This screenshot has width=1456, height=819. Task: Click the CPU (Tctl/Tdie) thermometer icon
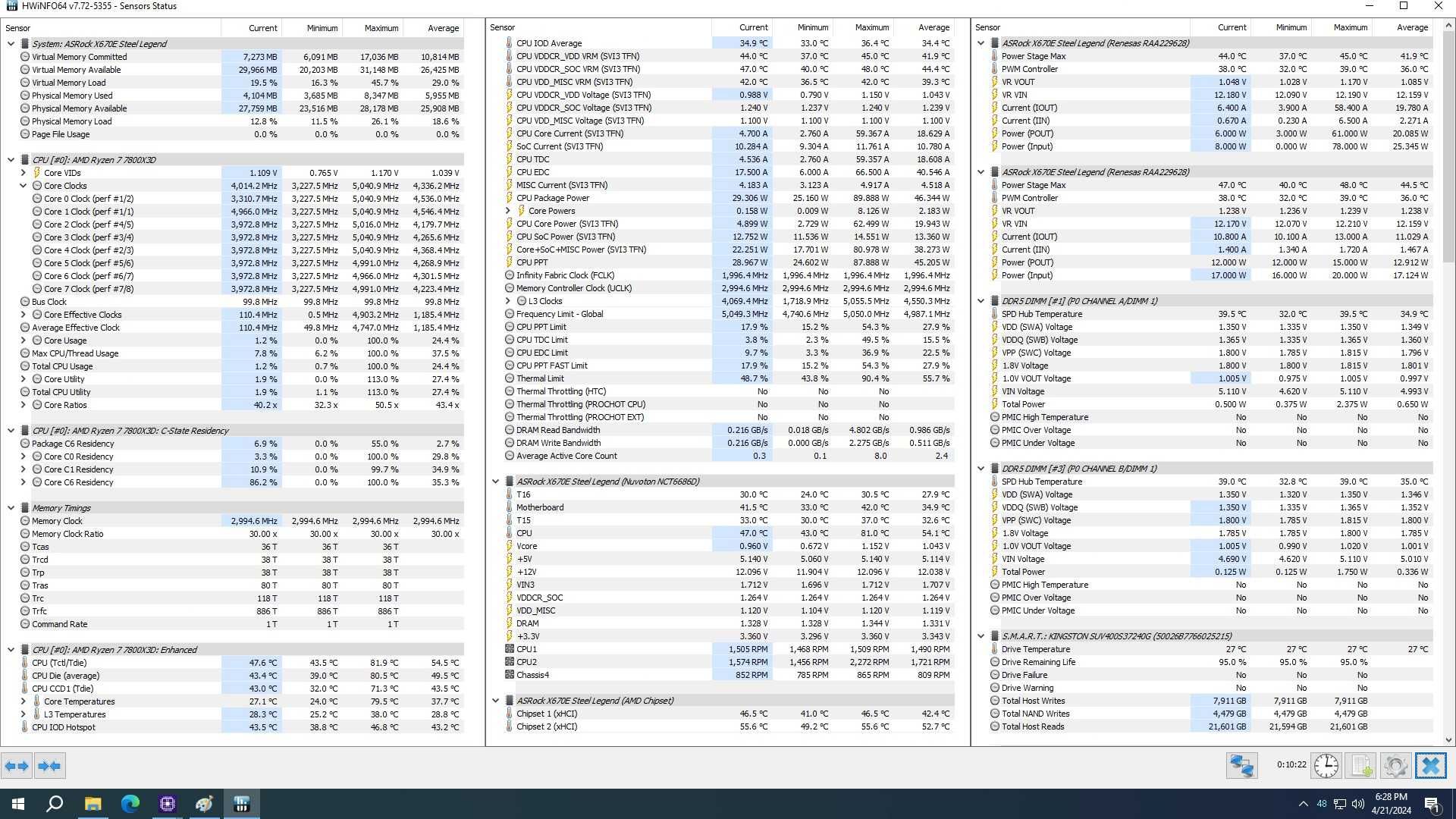click(x=24, y=663)
